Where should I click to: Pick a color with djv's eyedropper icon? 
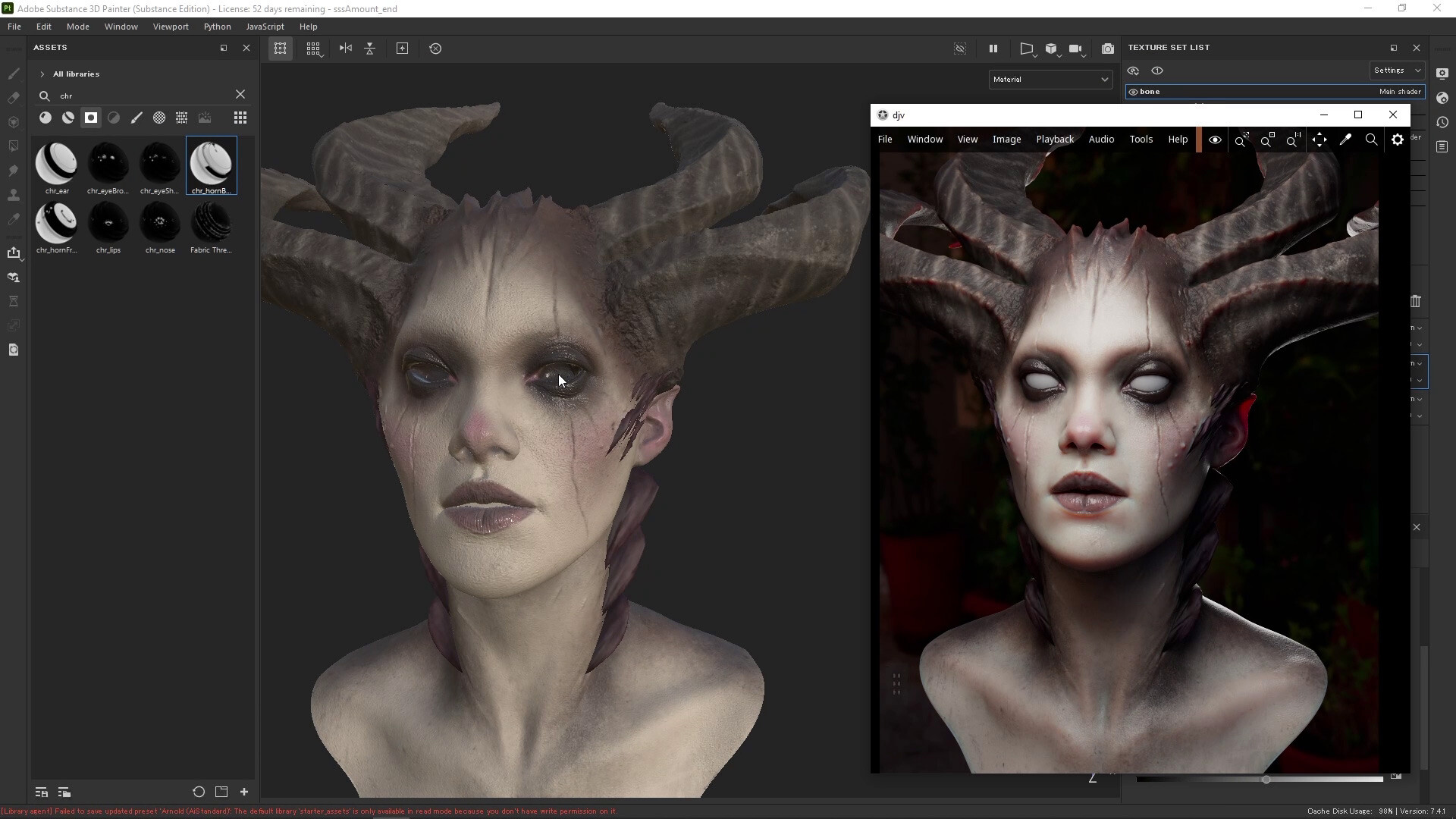click(1346, 140)
